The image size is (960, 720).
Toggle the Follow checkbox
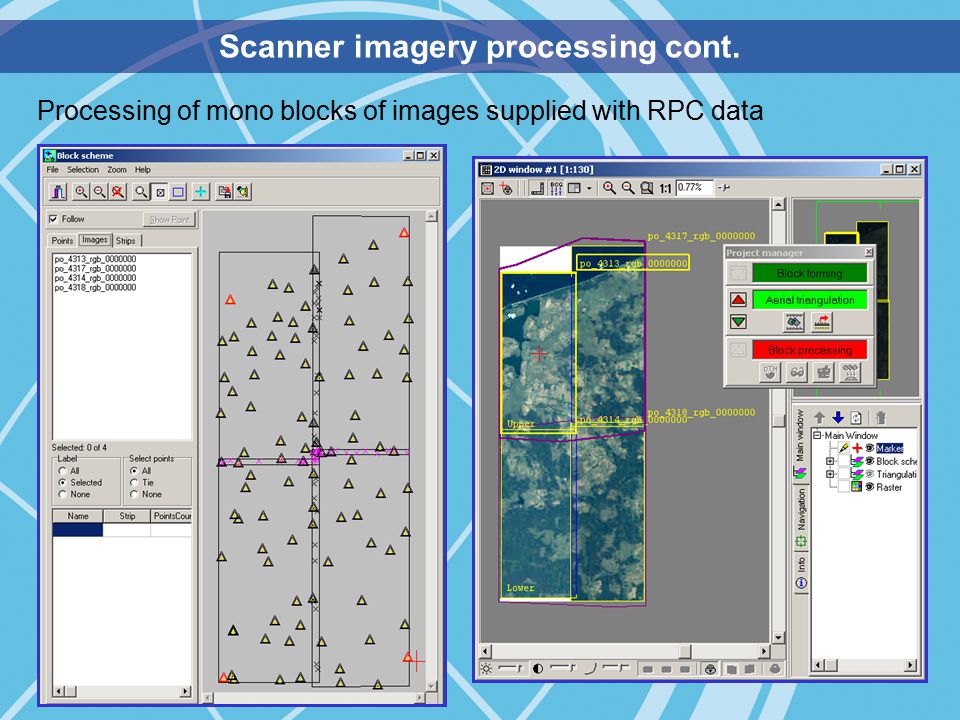pyautogui.click(x=53, y=219)
